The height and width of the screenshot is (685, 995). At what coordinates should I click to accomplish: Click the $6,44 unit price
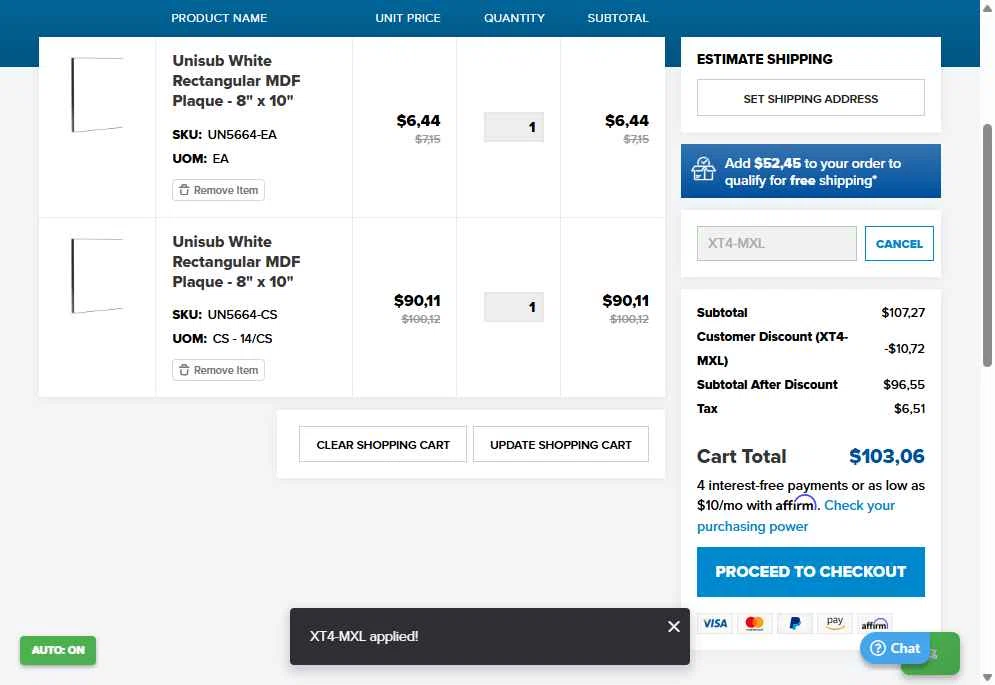[418, 121]
